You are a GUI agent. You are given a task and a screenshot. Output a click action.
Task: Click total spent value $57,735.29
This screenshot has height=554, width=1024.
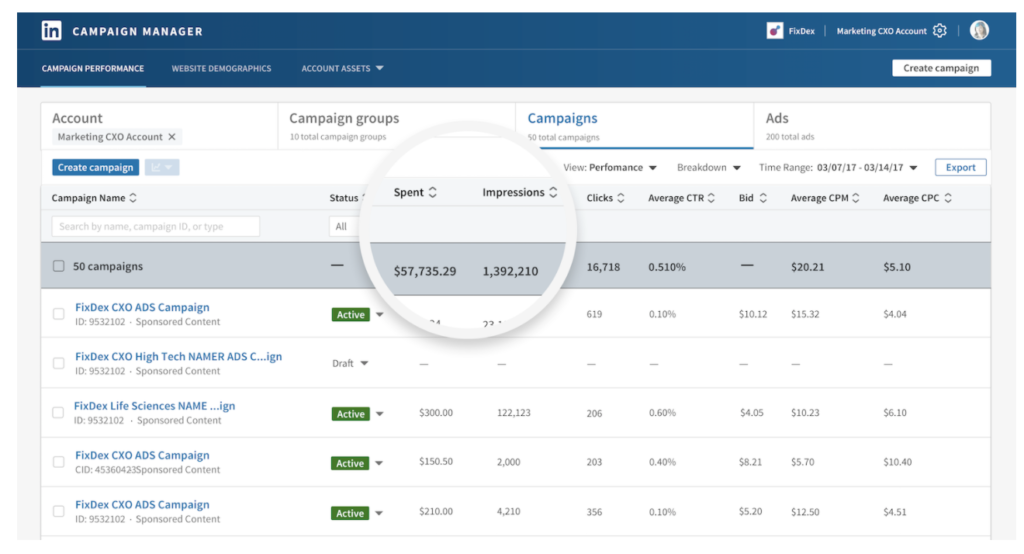[424, 271]
